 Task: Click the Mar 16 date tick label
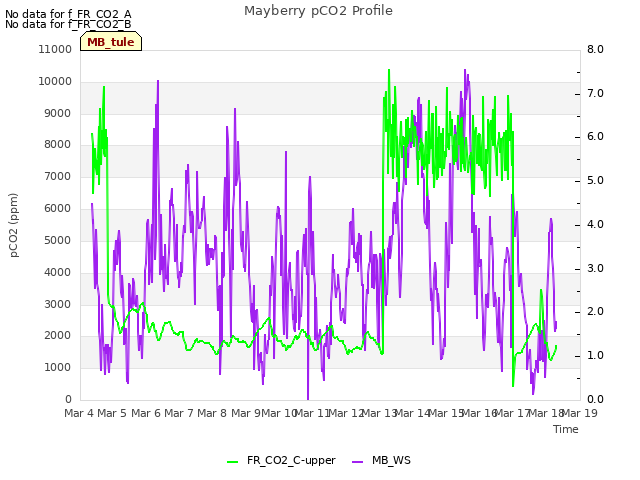(x=480, y=413)
